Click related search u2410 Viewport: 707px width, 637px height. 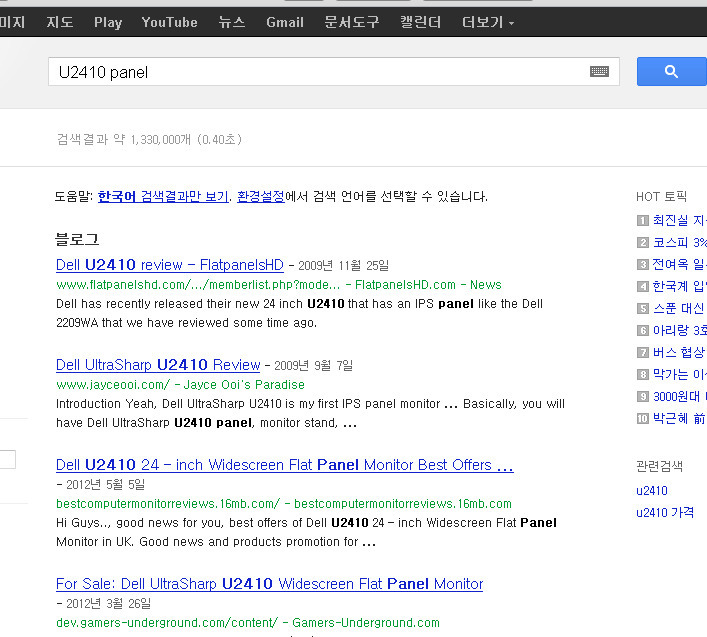point(652,490)
